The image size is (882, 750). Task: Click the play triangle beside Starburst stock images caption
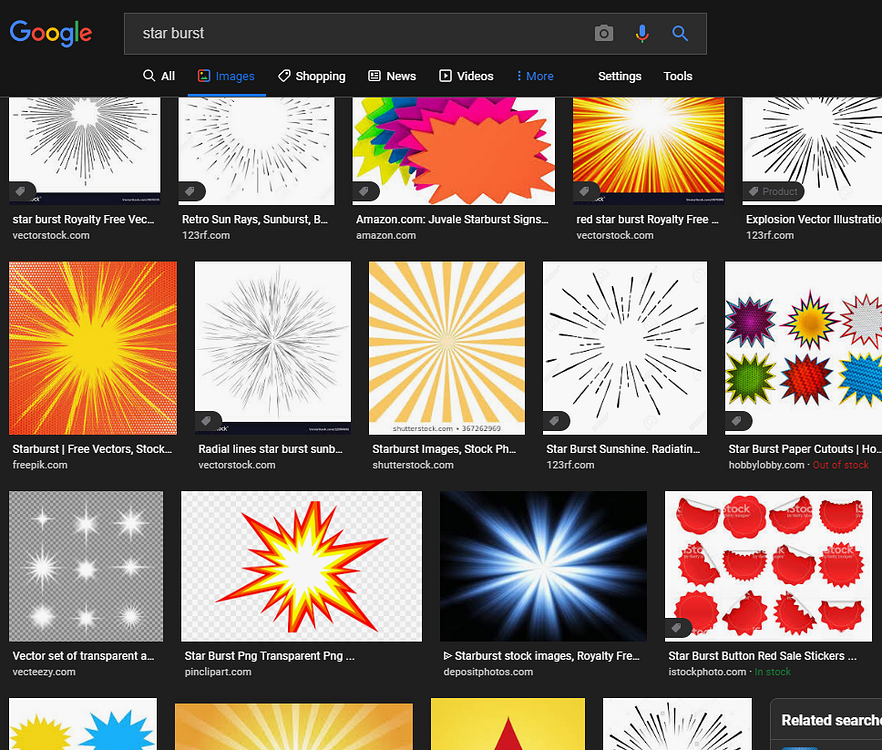point(447,656)
